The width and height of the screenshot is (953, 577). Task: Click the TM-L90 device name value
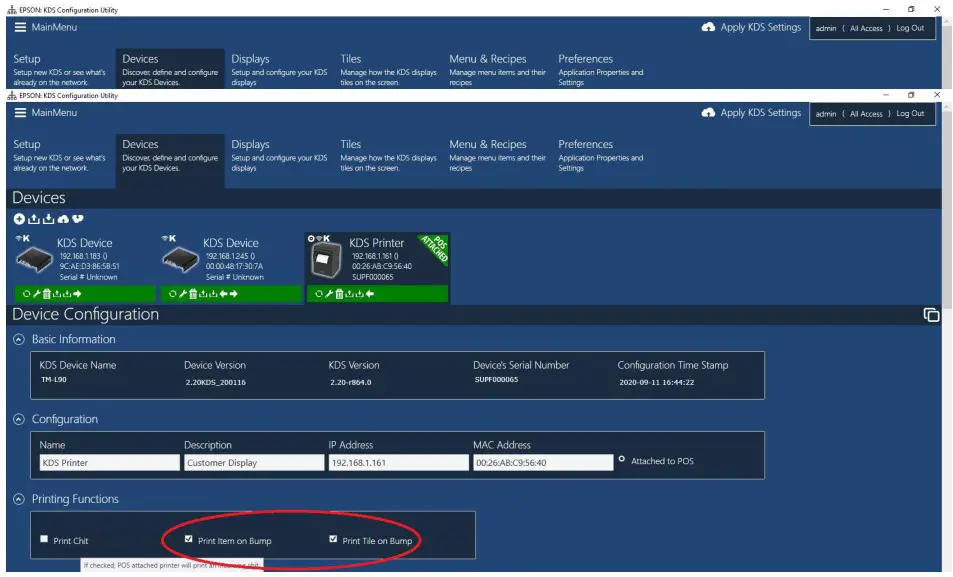point(53,379)
